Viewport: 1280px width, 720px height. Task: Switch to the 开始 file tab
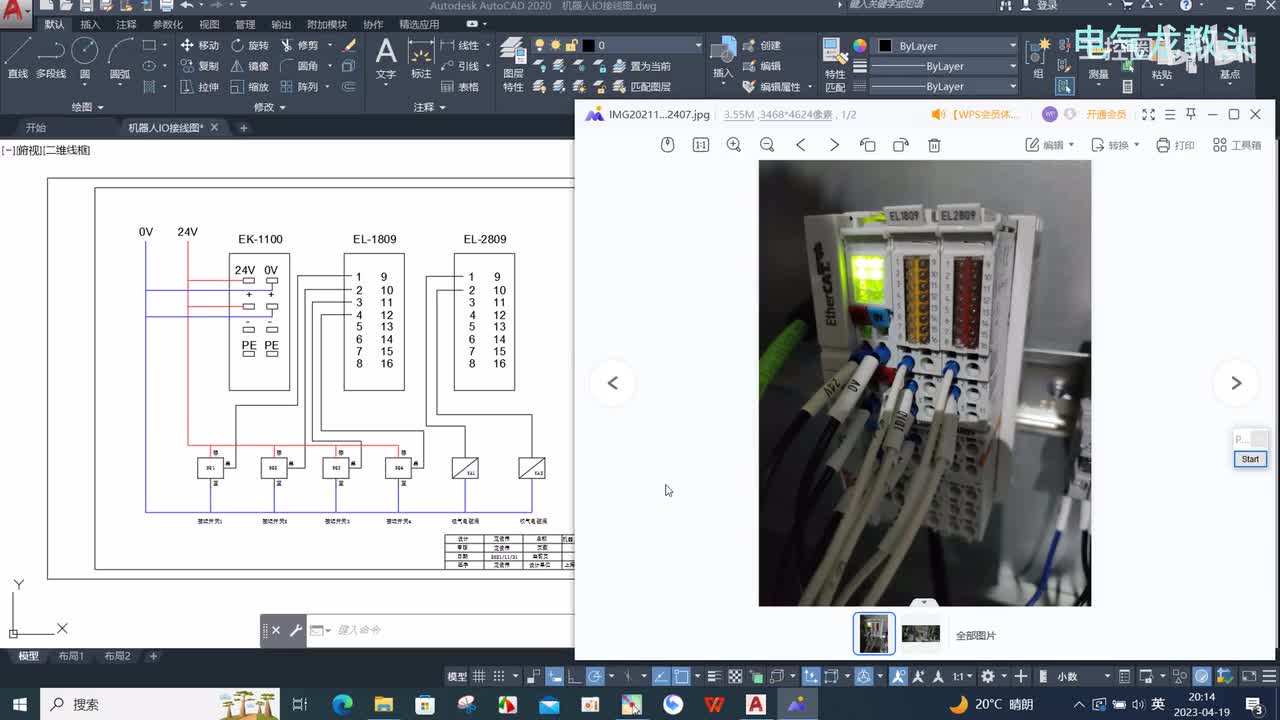tap(36, 128)
